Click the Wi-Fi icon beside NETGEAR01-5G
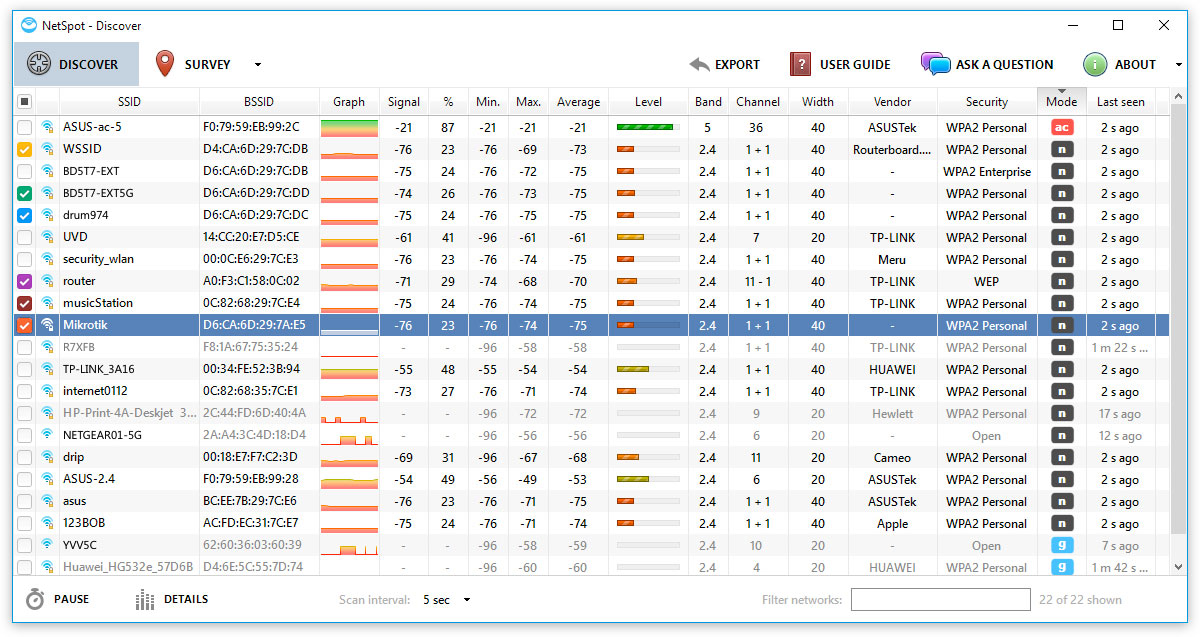The width and height of the screenshot is (1200, 637). [x=47, y=435]
